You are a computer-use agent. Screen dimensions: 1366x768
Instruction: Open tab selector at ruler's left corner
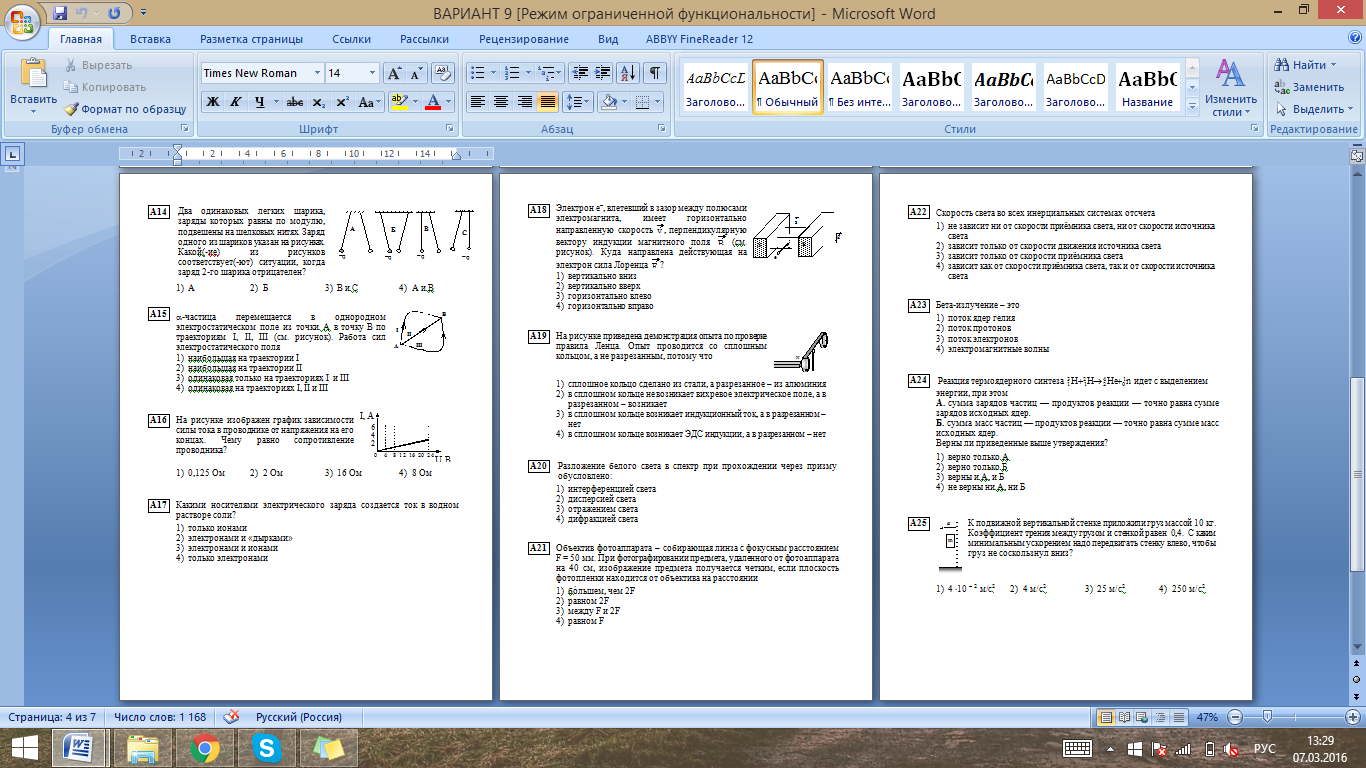(x=13, y=154)
